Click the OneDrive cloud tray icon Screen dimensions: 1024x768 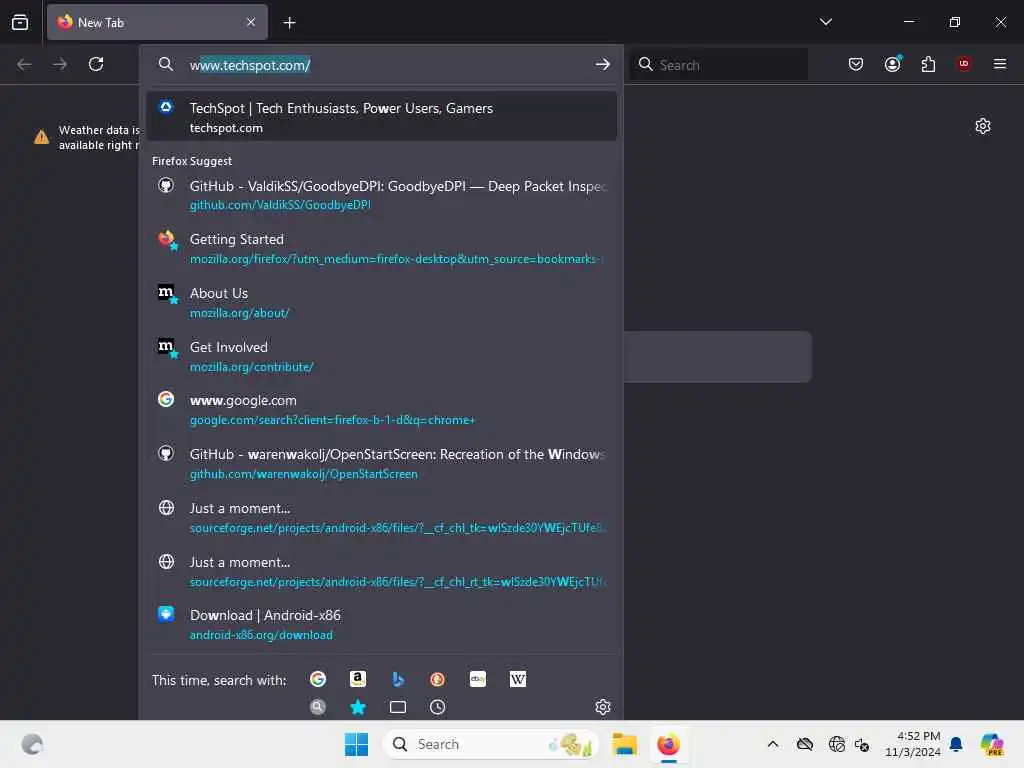click(x=805, y=744)
